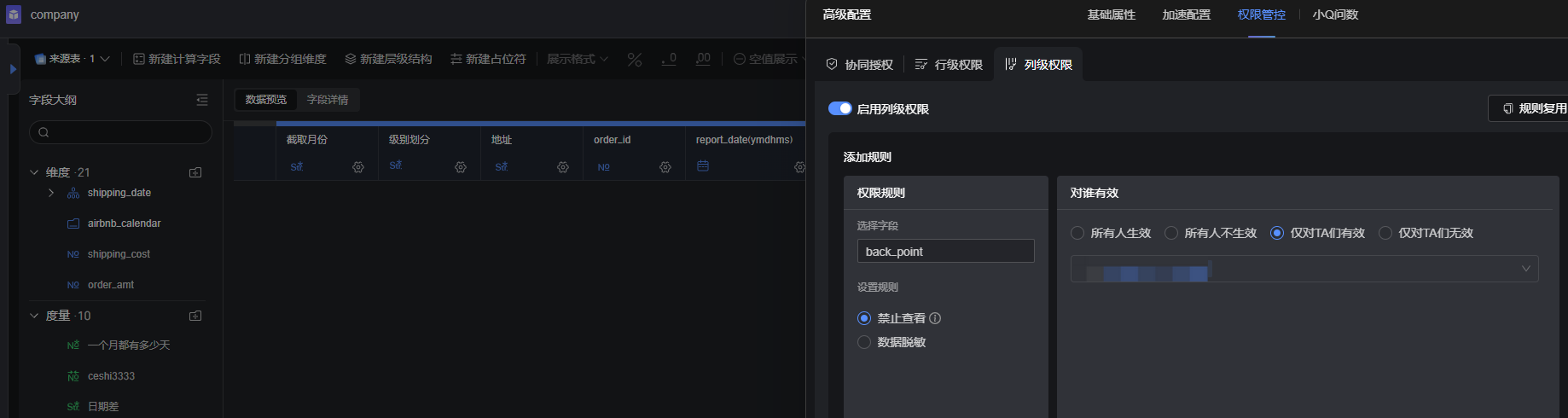Image resolution: width=1568 pixels, height=418 pixels.
Task: Click the 新建计算字段 button
Action: tap(177, 59)
